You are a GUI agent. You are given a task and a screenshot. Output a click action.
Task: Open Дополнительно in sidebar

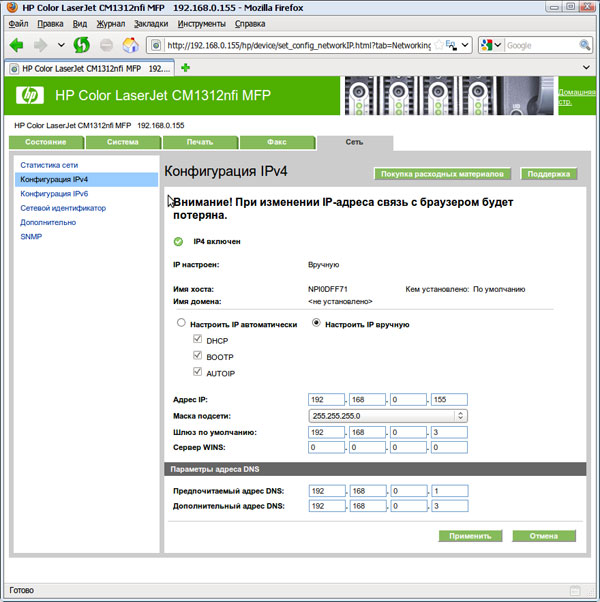pos(48,222)
